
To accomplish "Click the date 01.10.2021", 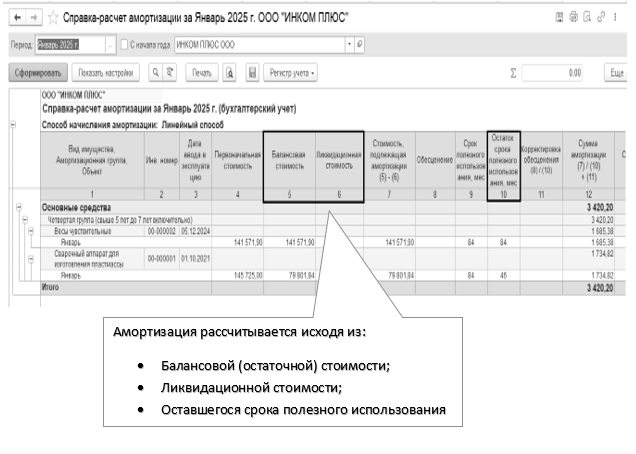I will 196,259.
